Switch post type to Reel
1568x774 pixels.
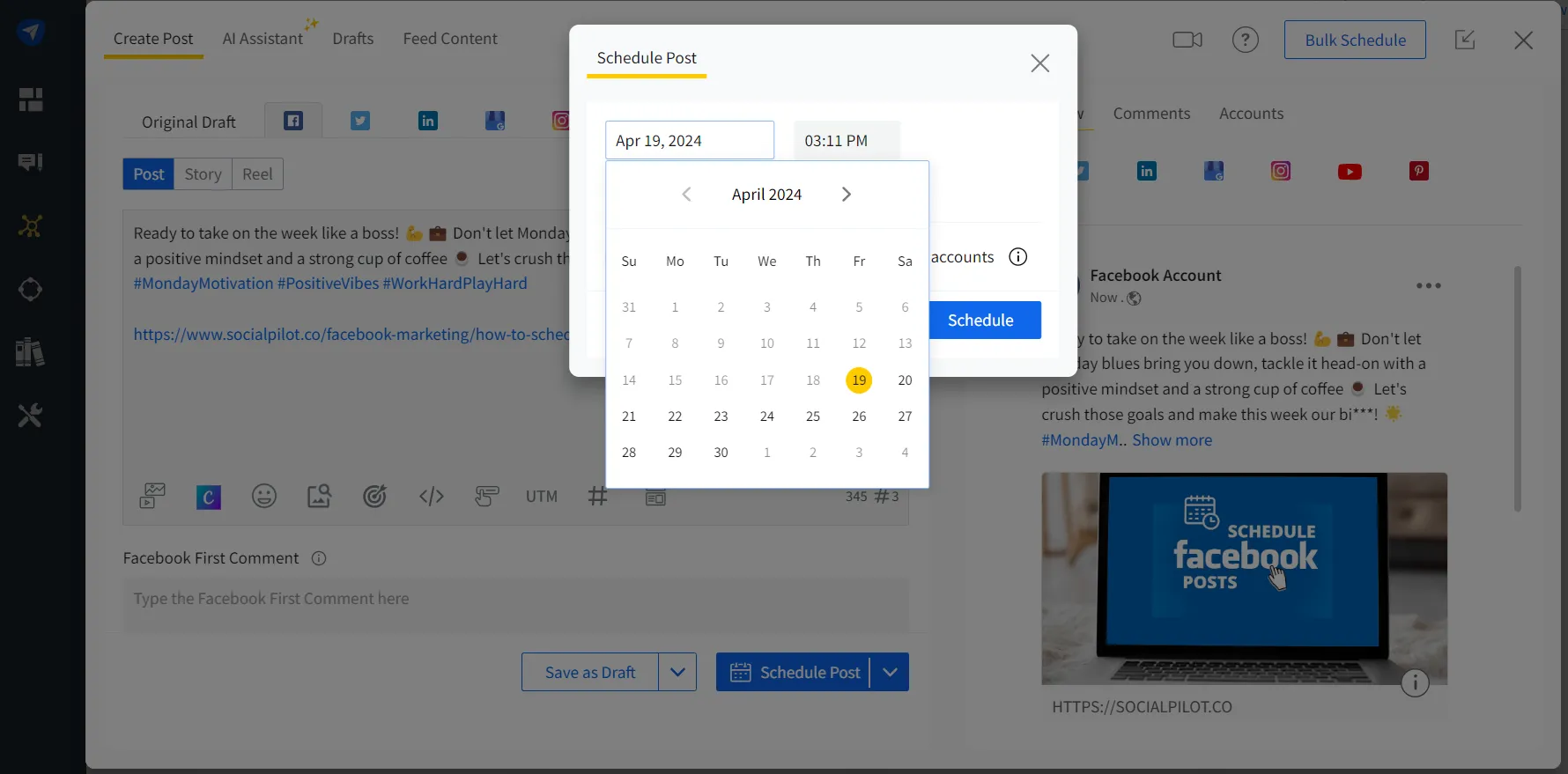click(257, 174)
